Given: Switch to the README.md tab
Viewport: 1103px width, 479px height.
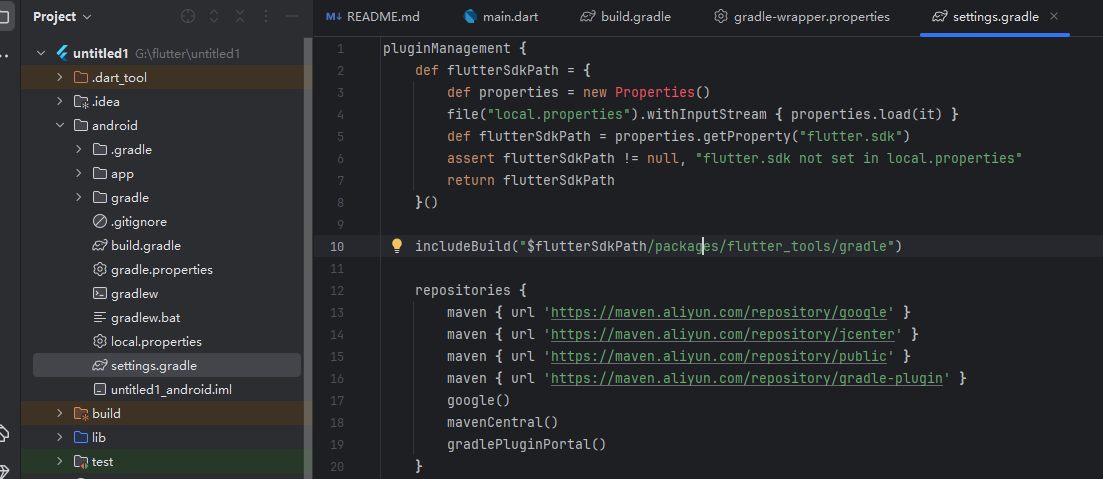Looking at the screenshot, I should click(372, 17).
